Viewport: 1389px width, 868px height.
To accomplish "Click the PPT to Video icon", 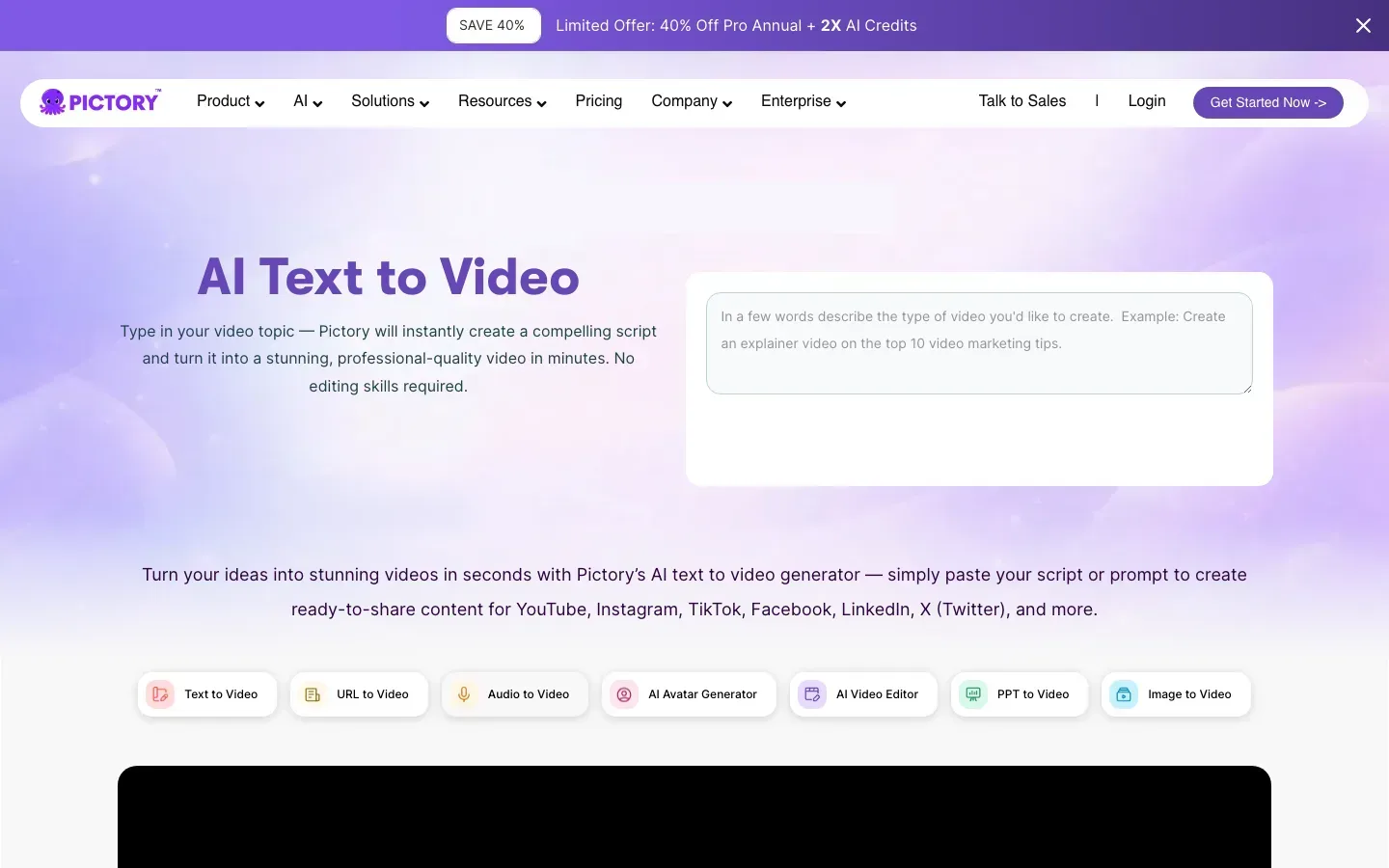I will click(x=973, y=694).
